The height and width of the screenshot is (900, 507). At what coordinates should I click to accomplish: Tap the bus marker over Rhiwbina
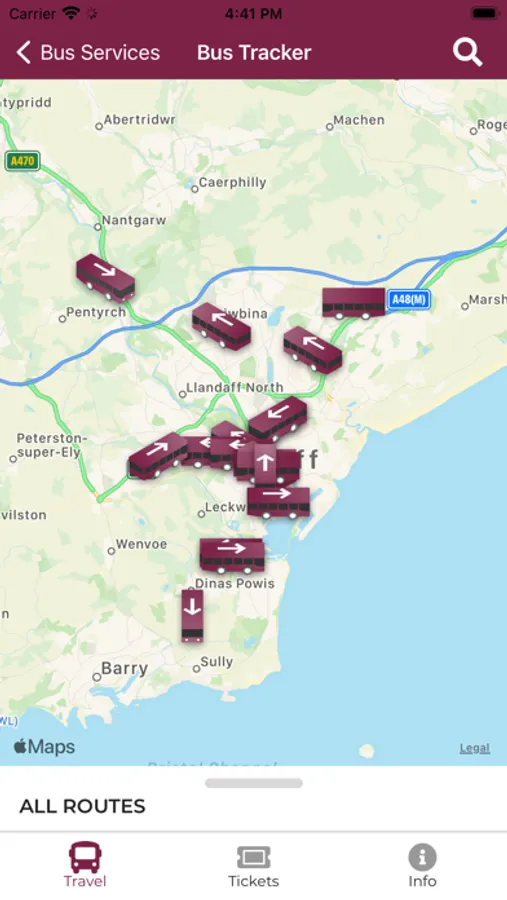tap(221, 326)
